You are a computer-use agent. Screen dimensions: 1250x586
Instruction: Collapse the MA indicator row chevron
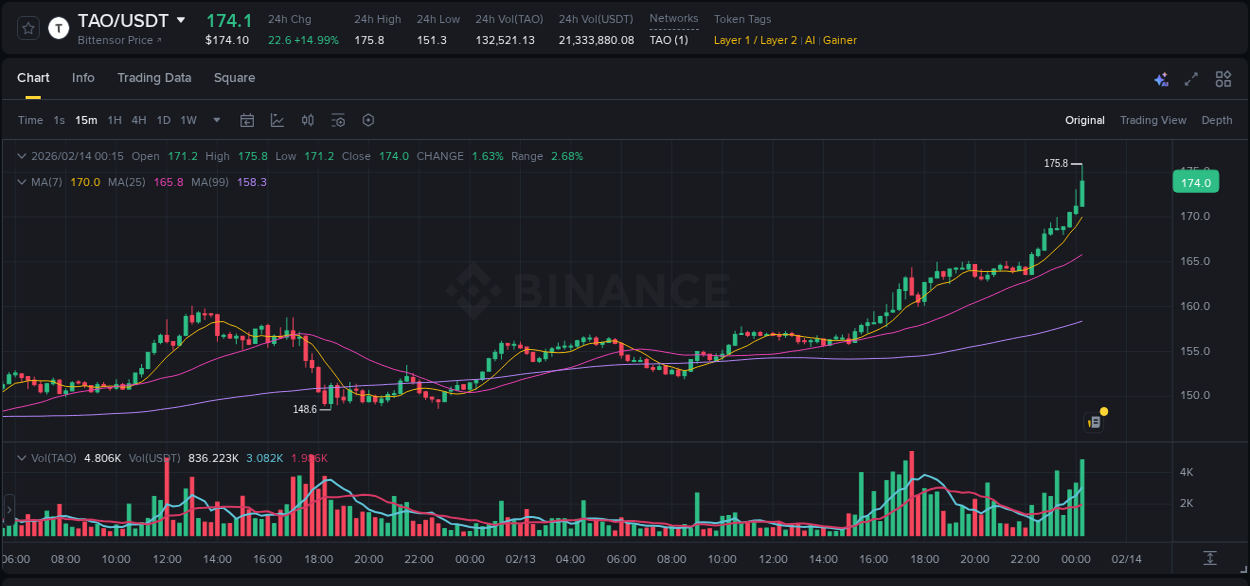(20, 182)
